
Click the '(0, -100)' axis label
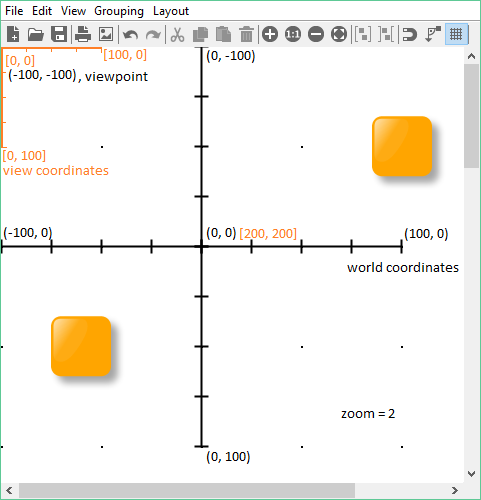click(231, 56)
